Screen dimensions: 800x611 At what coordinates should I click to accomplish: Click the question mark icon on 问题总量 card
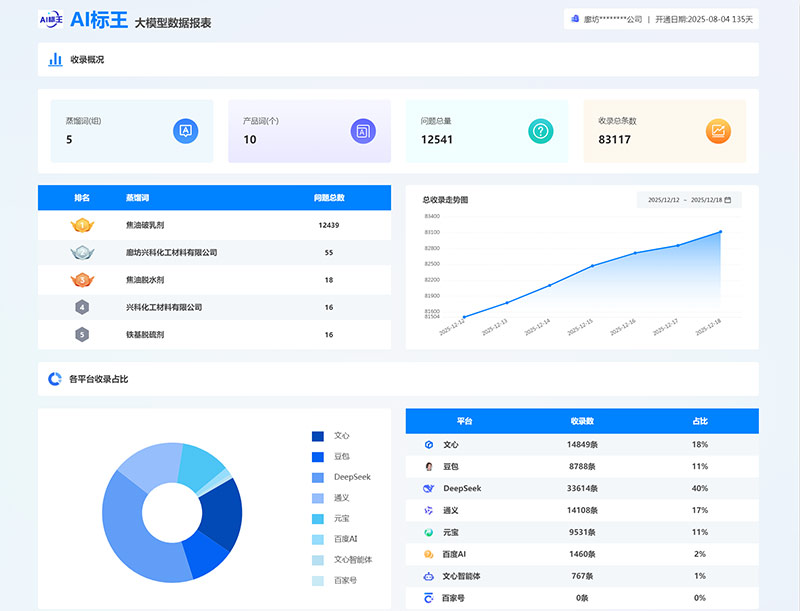point(540,131)
